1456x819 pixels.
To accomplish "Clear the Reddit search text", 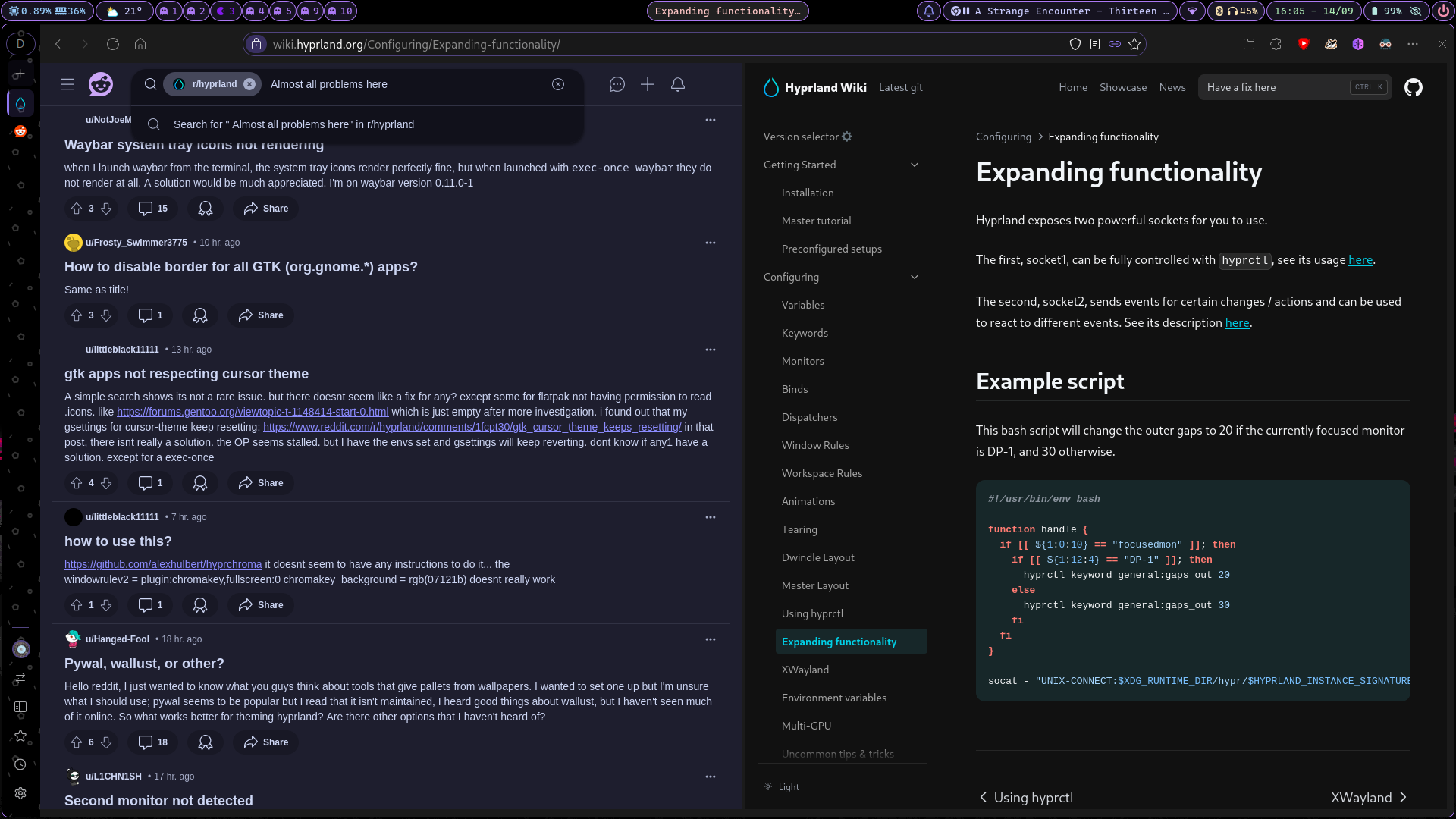I will (x=557, y=84).
